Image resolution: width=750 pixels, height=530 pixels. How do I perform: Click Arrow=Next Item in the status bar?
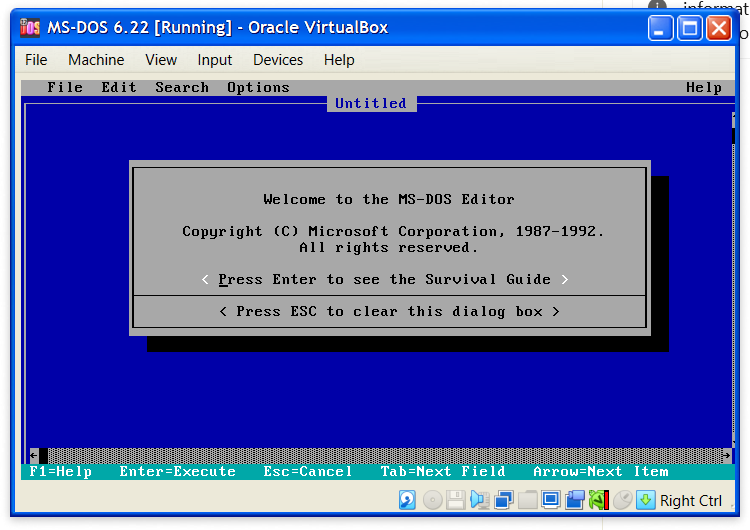click(x=601, y=472)
